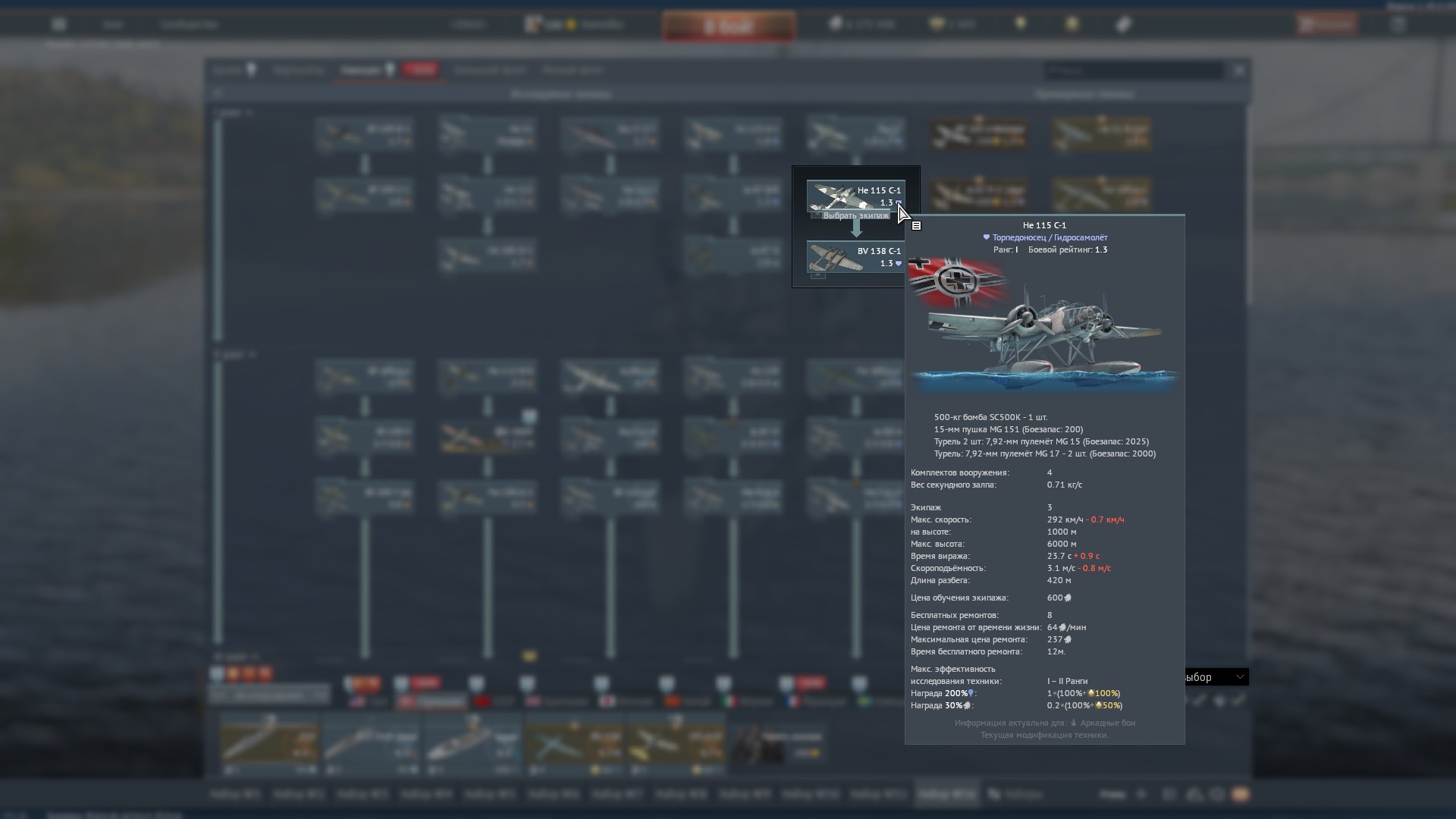The height and width of the screenshot is (819, 1456).
Task: Select the highlighted preset tab in bottom bar
Action: 946,794
